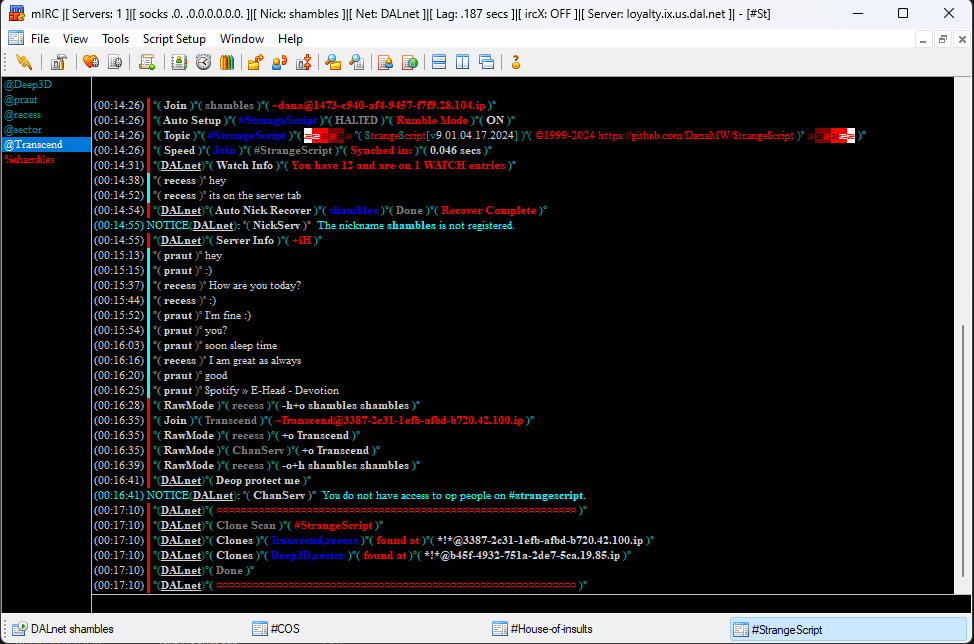Viewport: 974px width, 644px height.
Task: Open Notify List toolbar icon
Action: pyautogui.click(x=386, y=62)
